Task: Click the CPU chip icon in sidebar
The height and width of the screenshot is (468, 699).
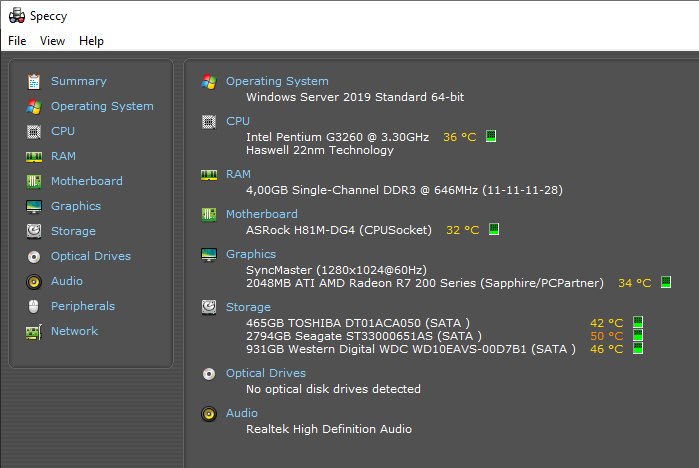Action: (34, 131)
